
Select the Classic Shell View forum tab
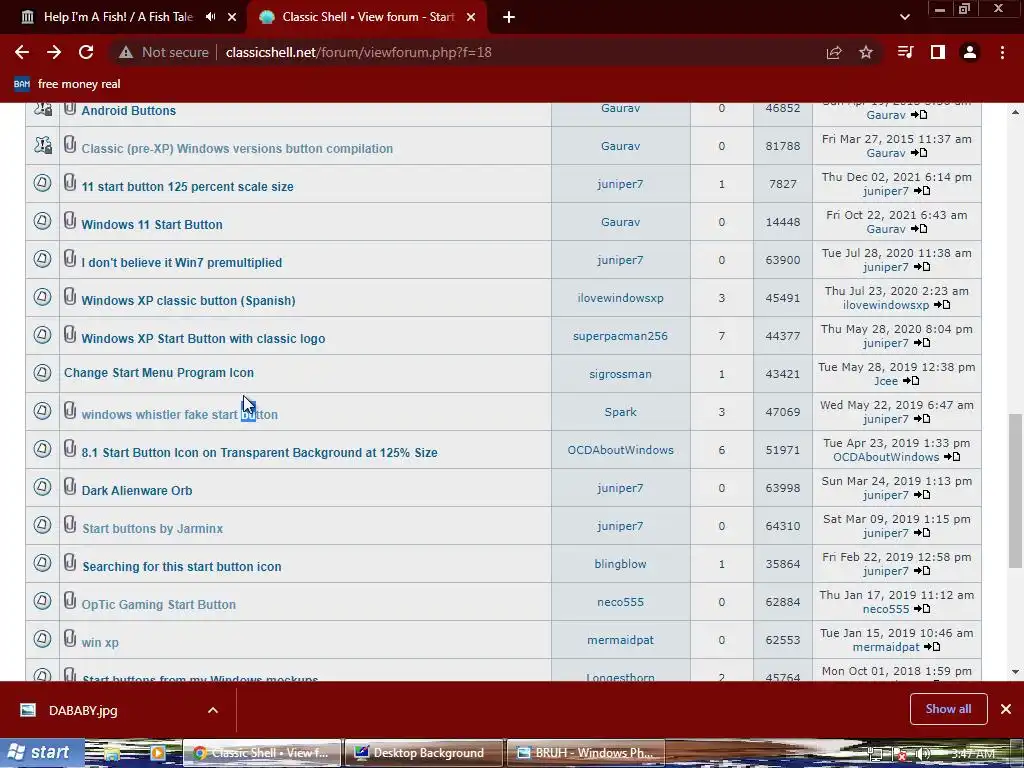[368, 17]
